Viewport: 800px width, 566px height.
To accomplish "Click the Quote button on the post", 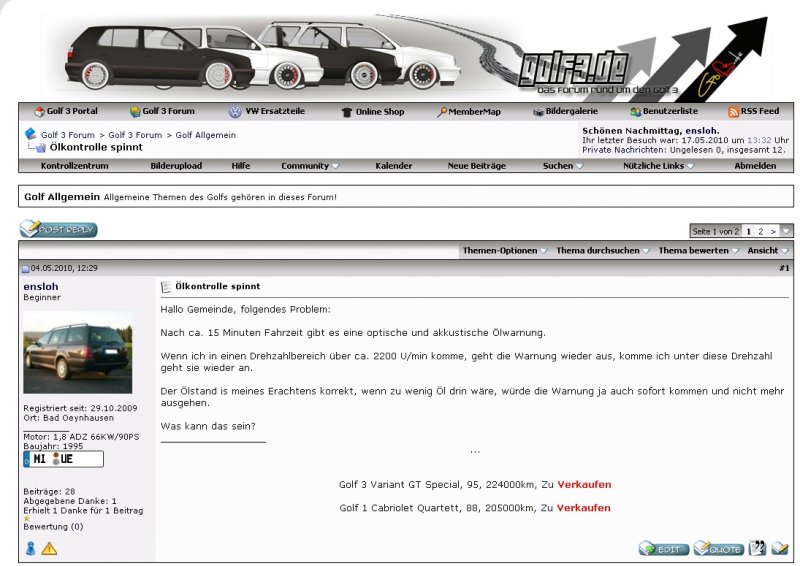I will coord(718,548).
